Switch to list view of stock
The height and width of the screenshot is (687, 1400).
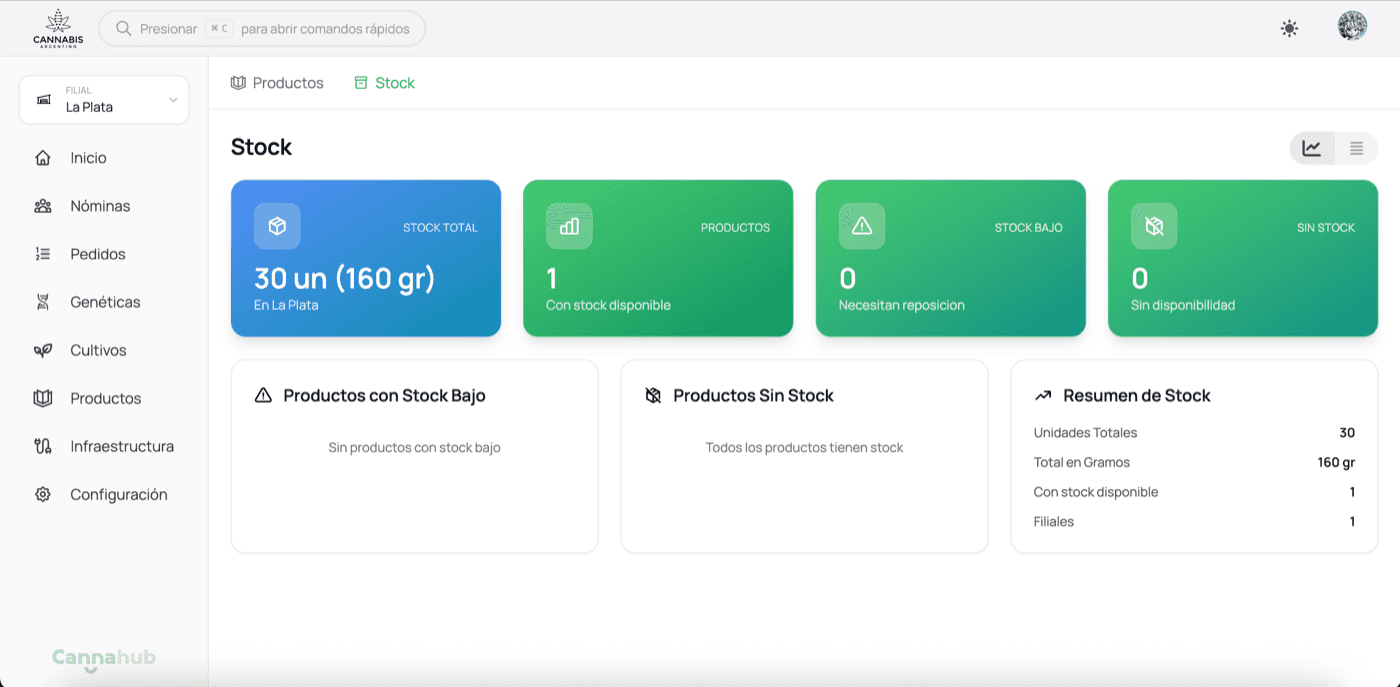pos(1356,147)
